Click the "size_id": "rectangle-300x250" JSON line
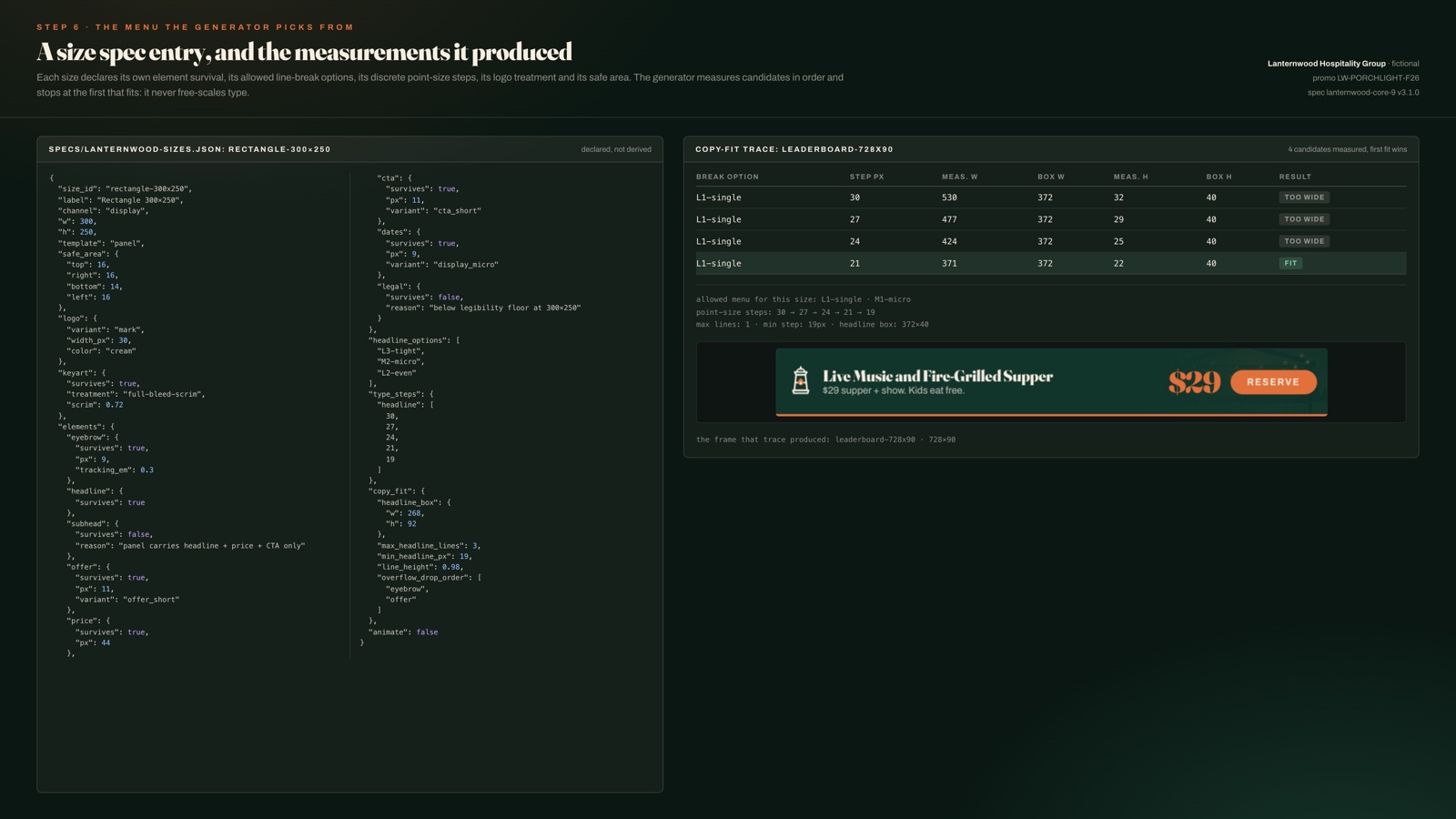The height and width of the screenshot is (819, 1456). [125, 189]
